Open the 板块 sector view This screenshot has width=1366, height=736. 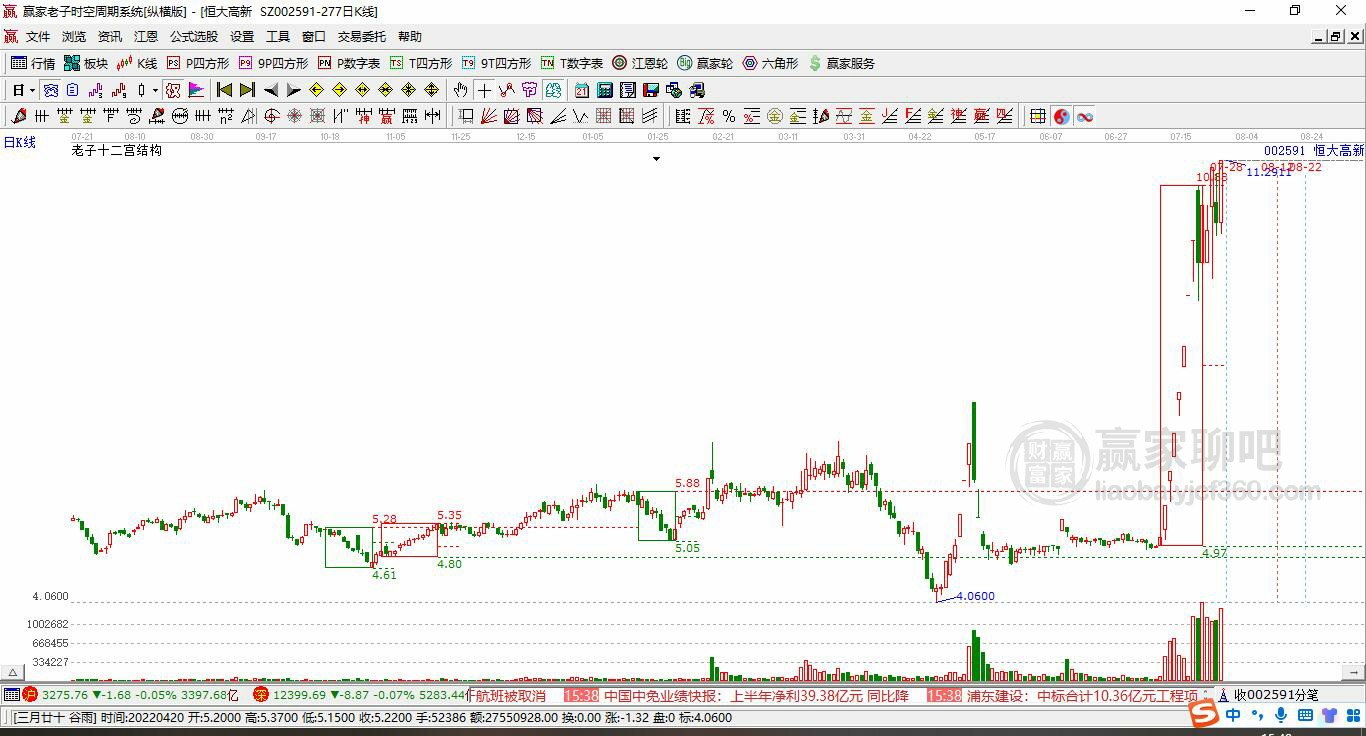click(x=86, y=63)
